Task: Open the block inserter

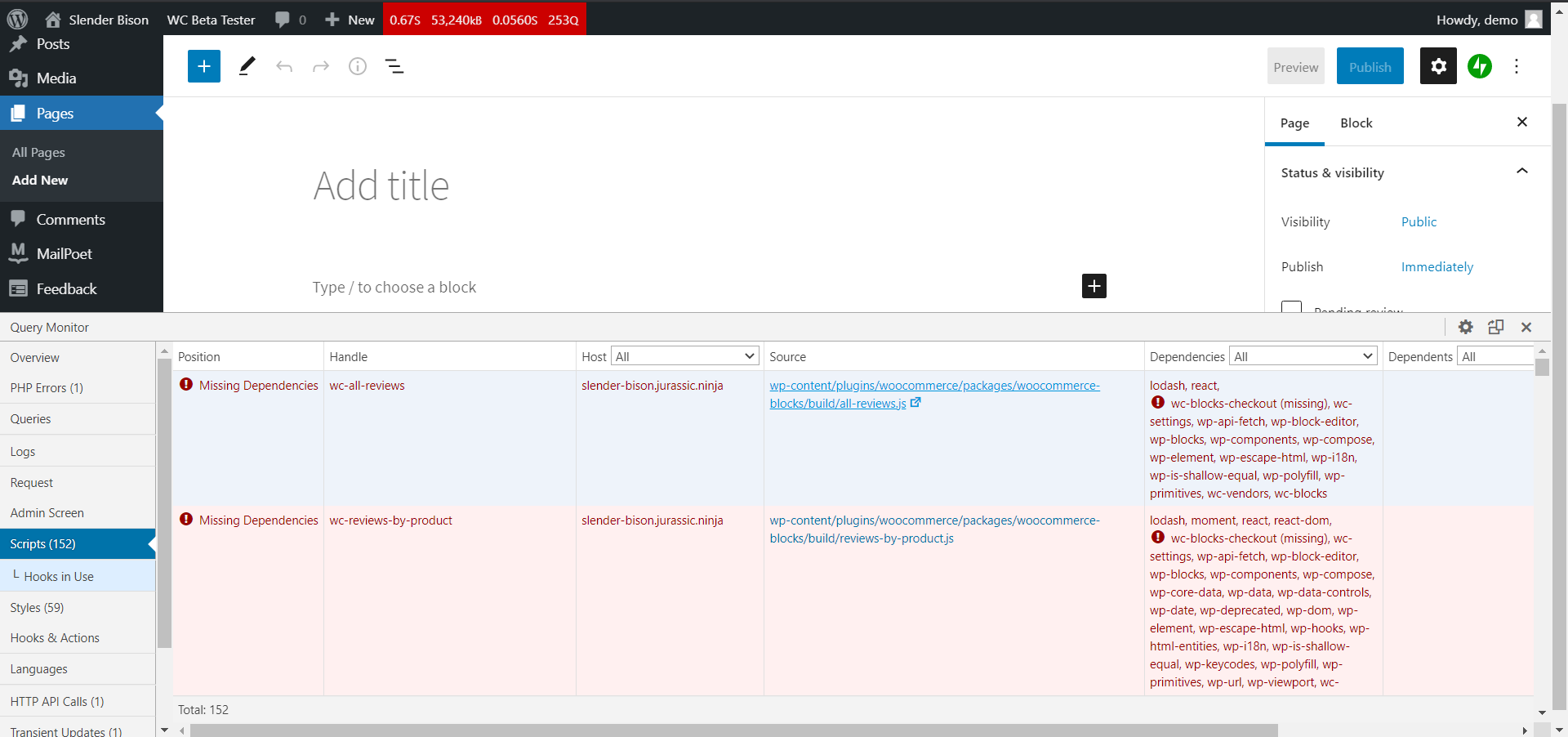Action: [203, 66]
